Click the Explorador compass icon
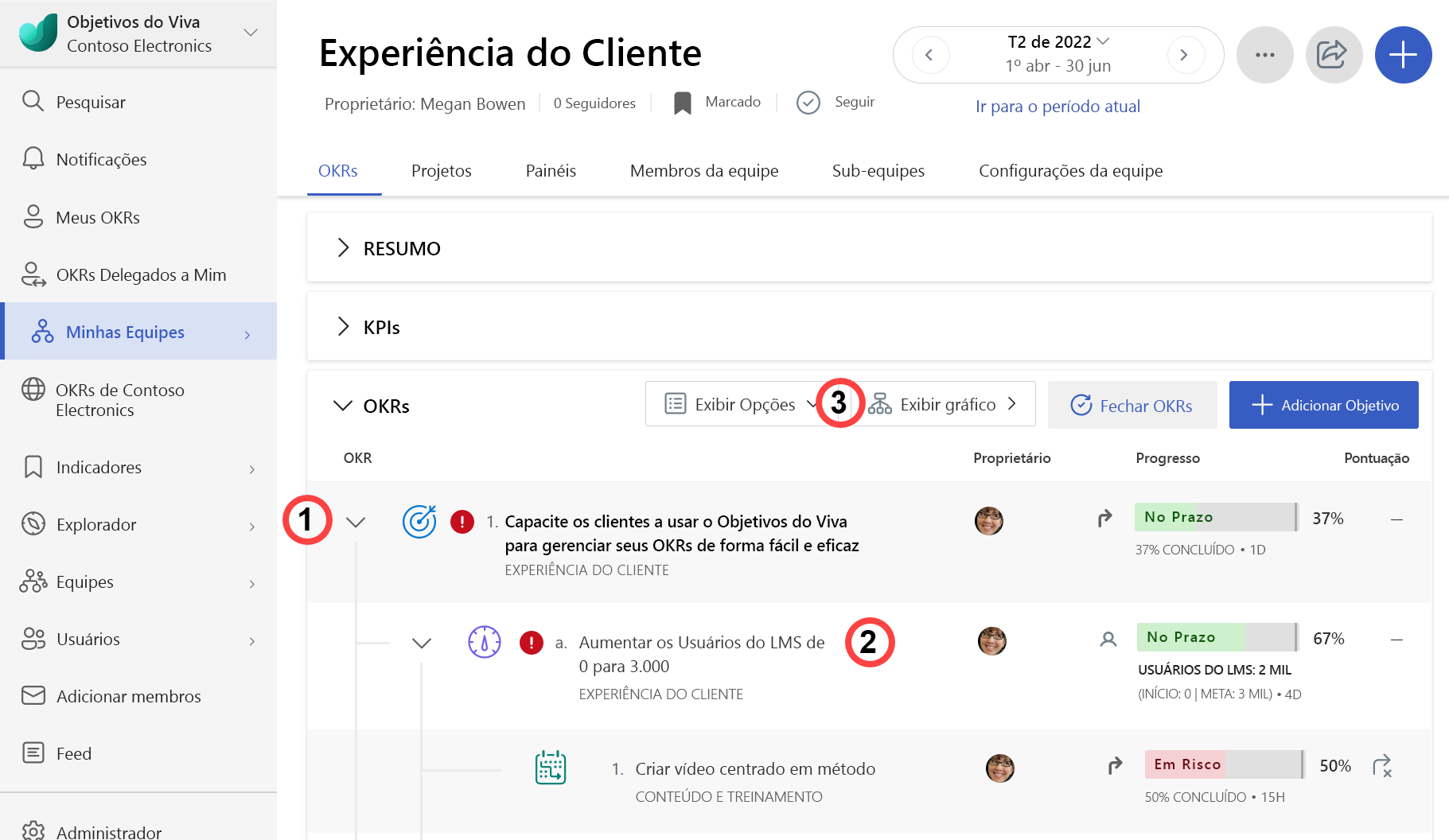This screenshot has height=840, width=1449. click(x=33, y=523)
